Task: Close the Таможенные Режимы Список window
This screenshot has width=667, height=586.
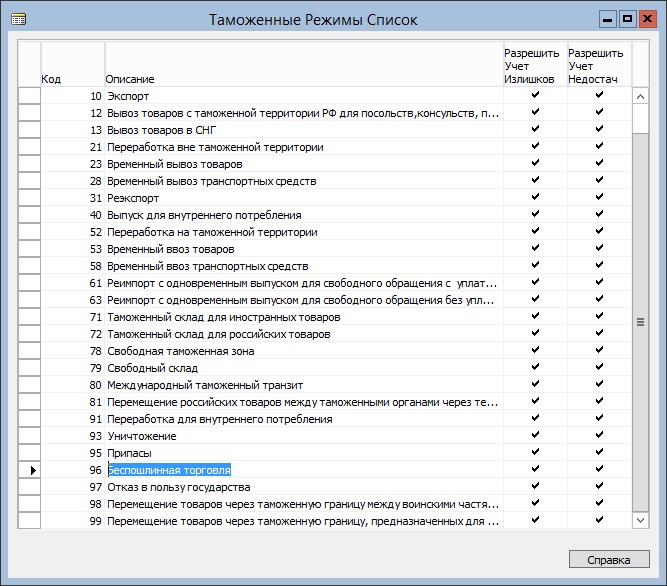Action: point(647,20)
